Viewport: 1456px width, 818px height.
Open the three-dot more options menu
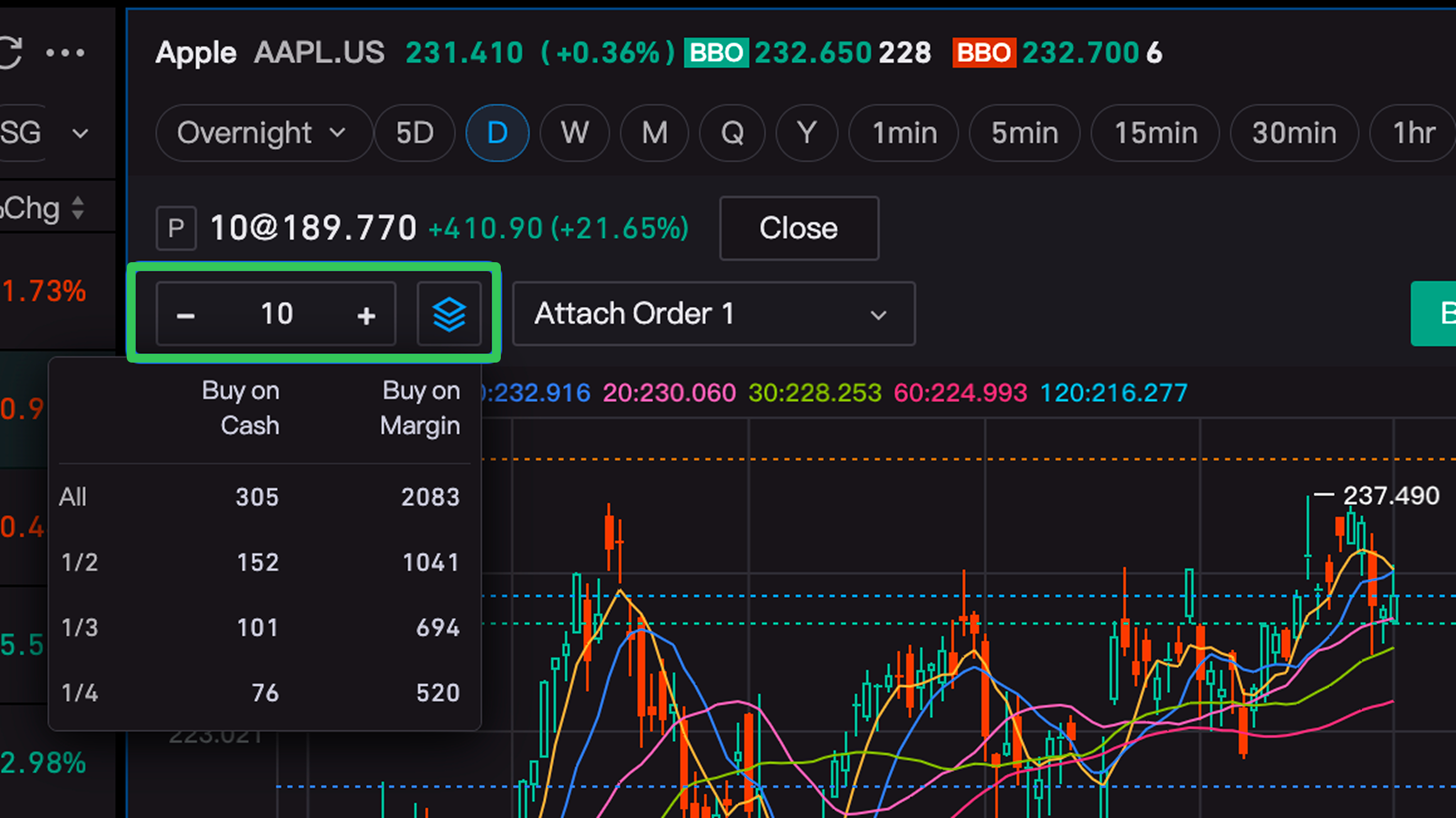point(65,53)
